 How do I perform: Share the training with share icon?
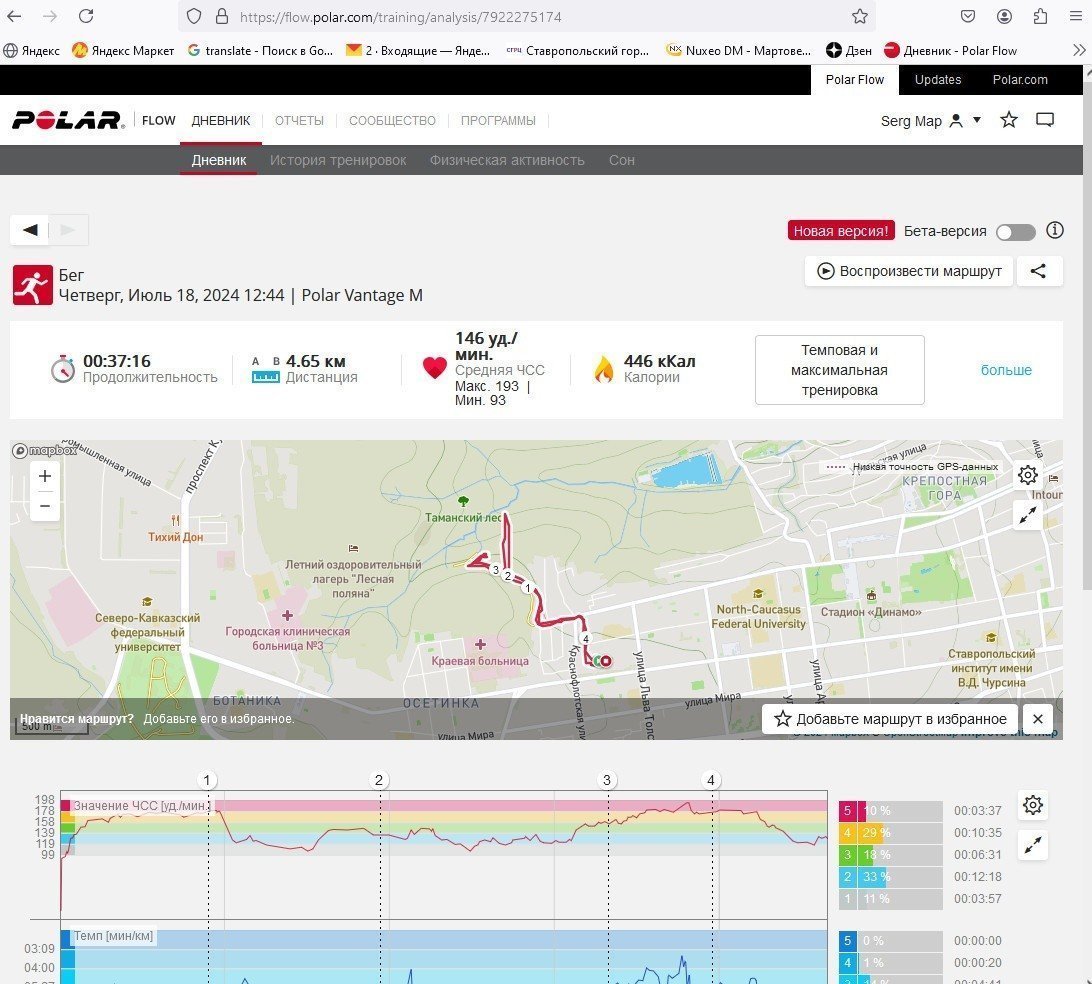[1039, 271]
